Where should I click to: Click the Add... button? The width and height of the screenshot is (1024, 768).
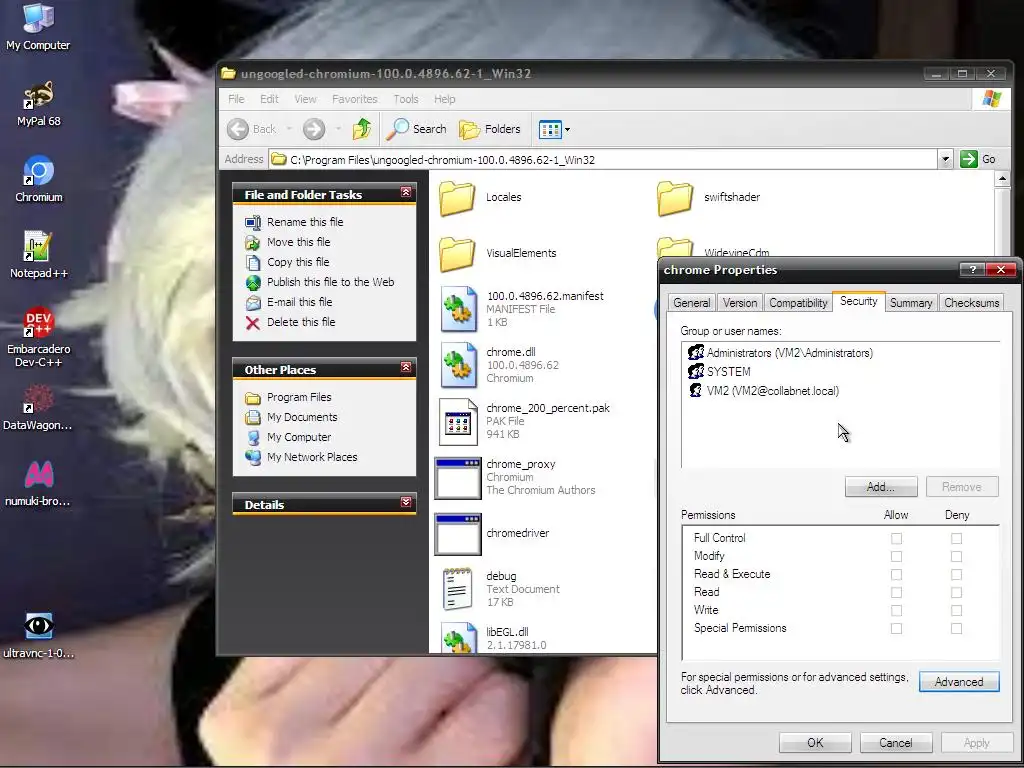[x=880, y=487]
